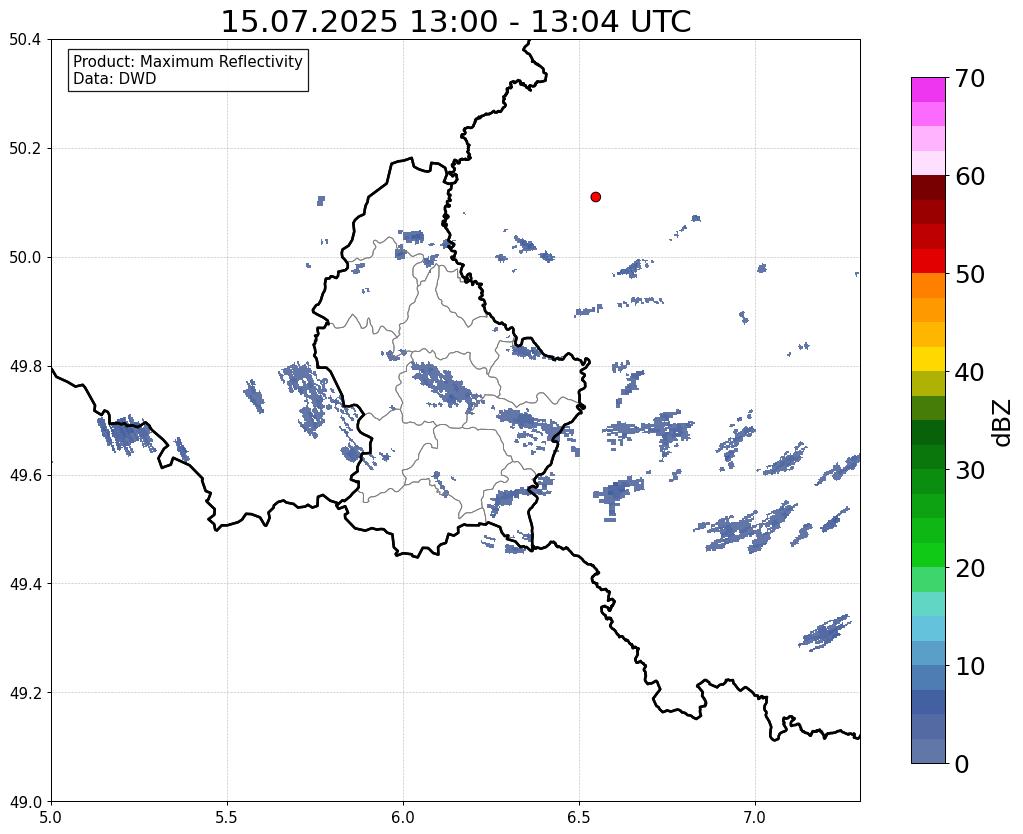Click the red station marker dot
The image size is (1023, 834).
595,197
